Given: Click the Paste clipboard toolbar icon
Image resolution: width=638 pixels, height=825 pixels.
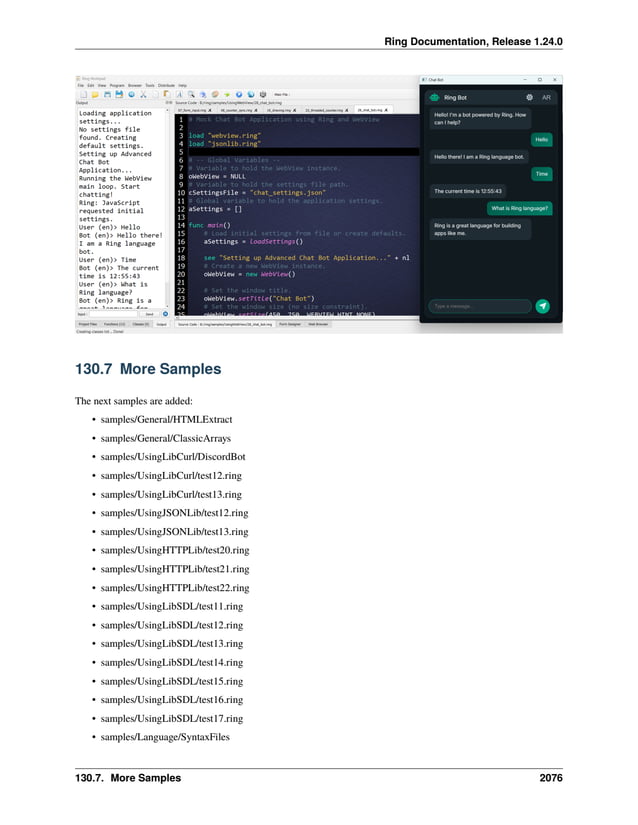Looking at the screenshot, I should click(167, 94).
